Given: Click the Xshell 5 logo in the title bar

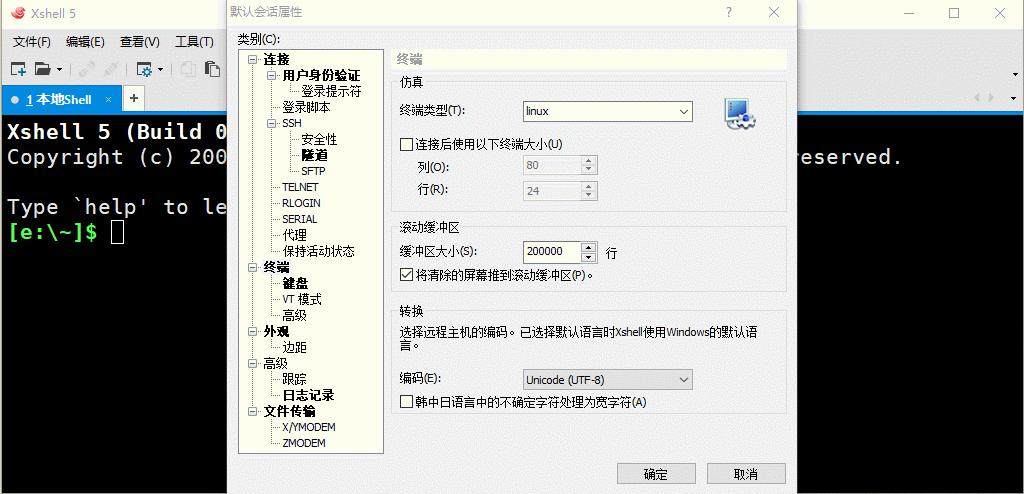Looking at the screenshot, I should pos(18,13).
